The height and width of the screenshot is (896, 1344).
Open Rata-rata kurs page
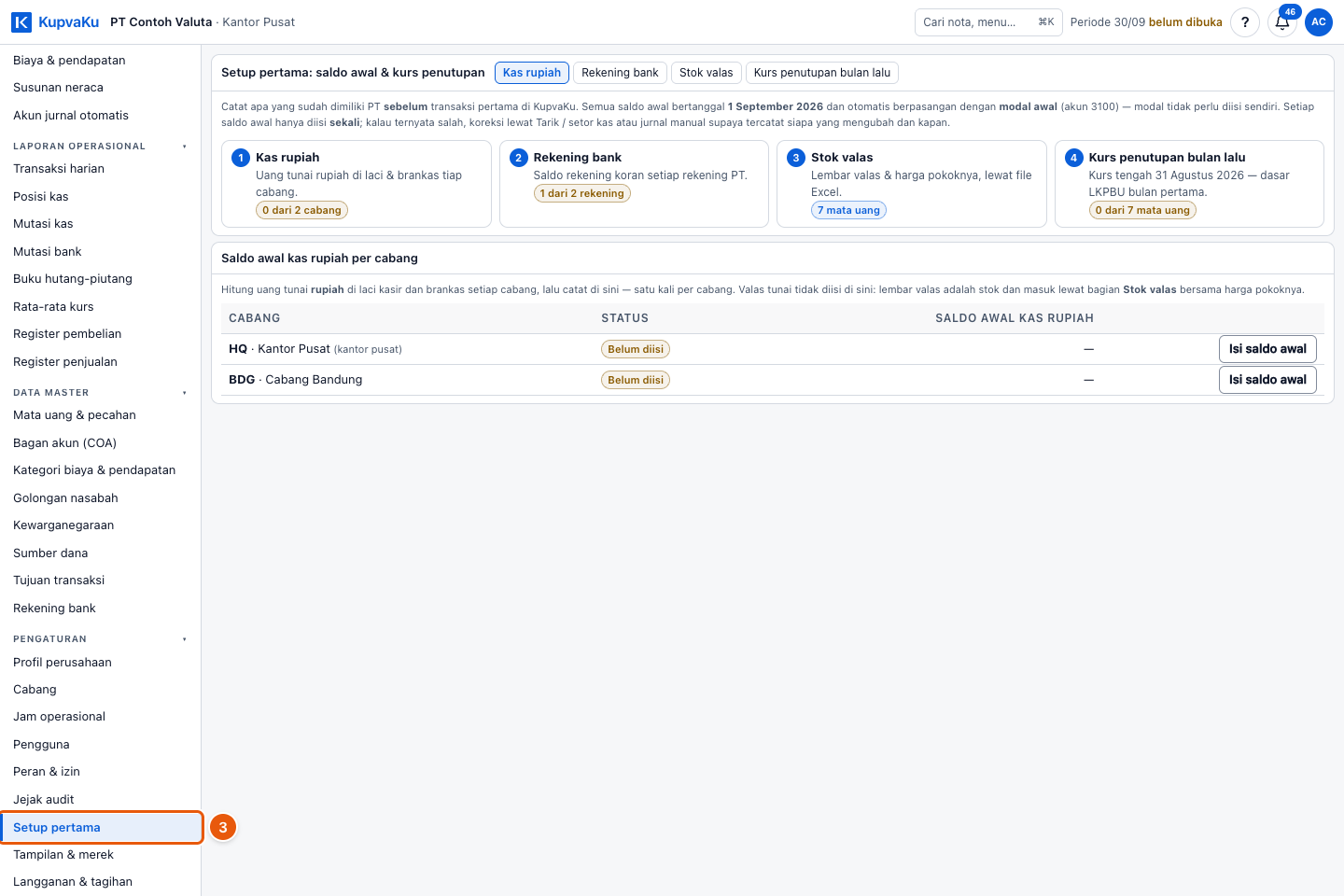point(100,306)
